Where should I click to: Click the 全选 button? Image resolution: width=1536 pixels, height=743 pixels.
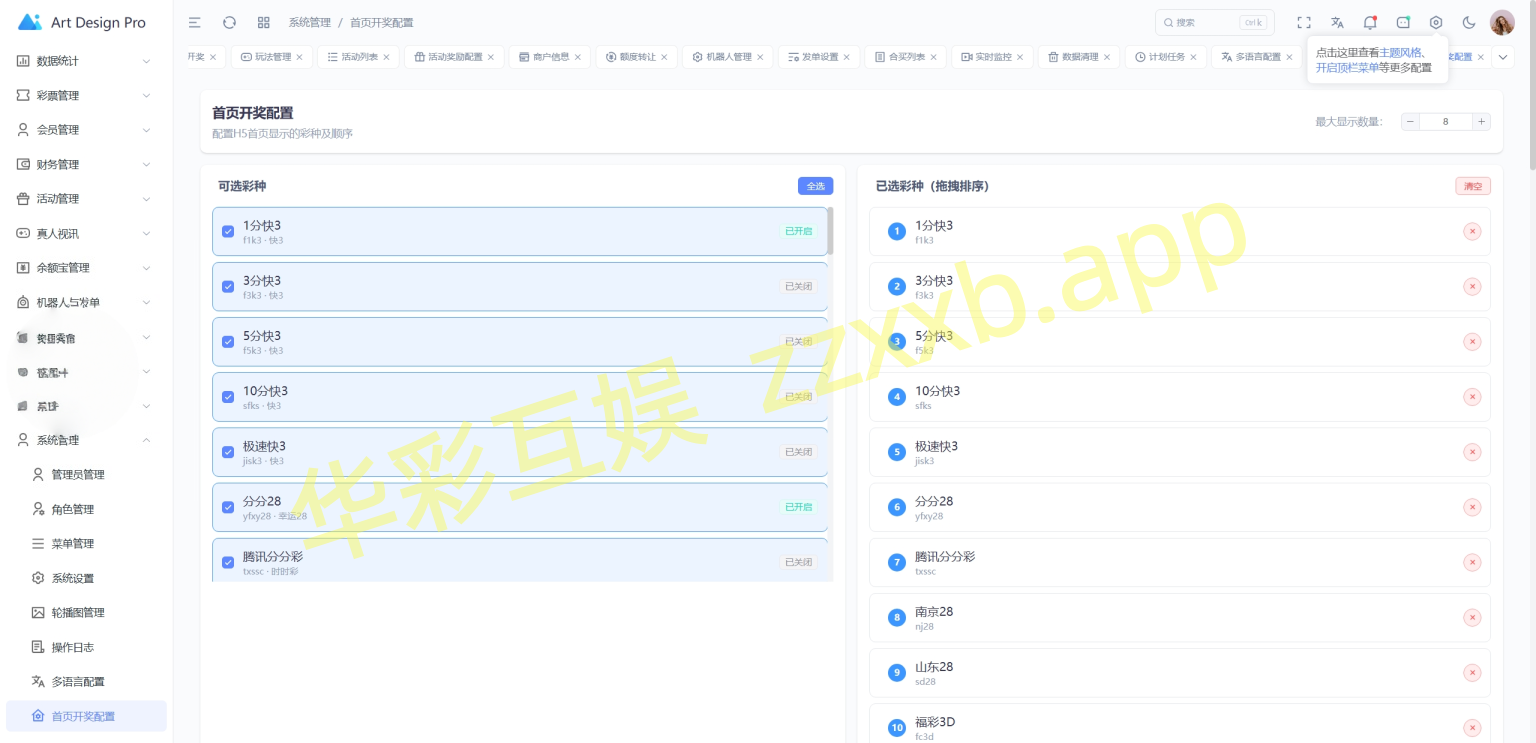coord(815,186)
